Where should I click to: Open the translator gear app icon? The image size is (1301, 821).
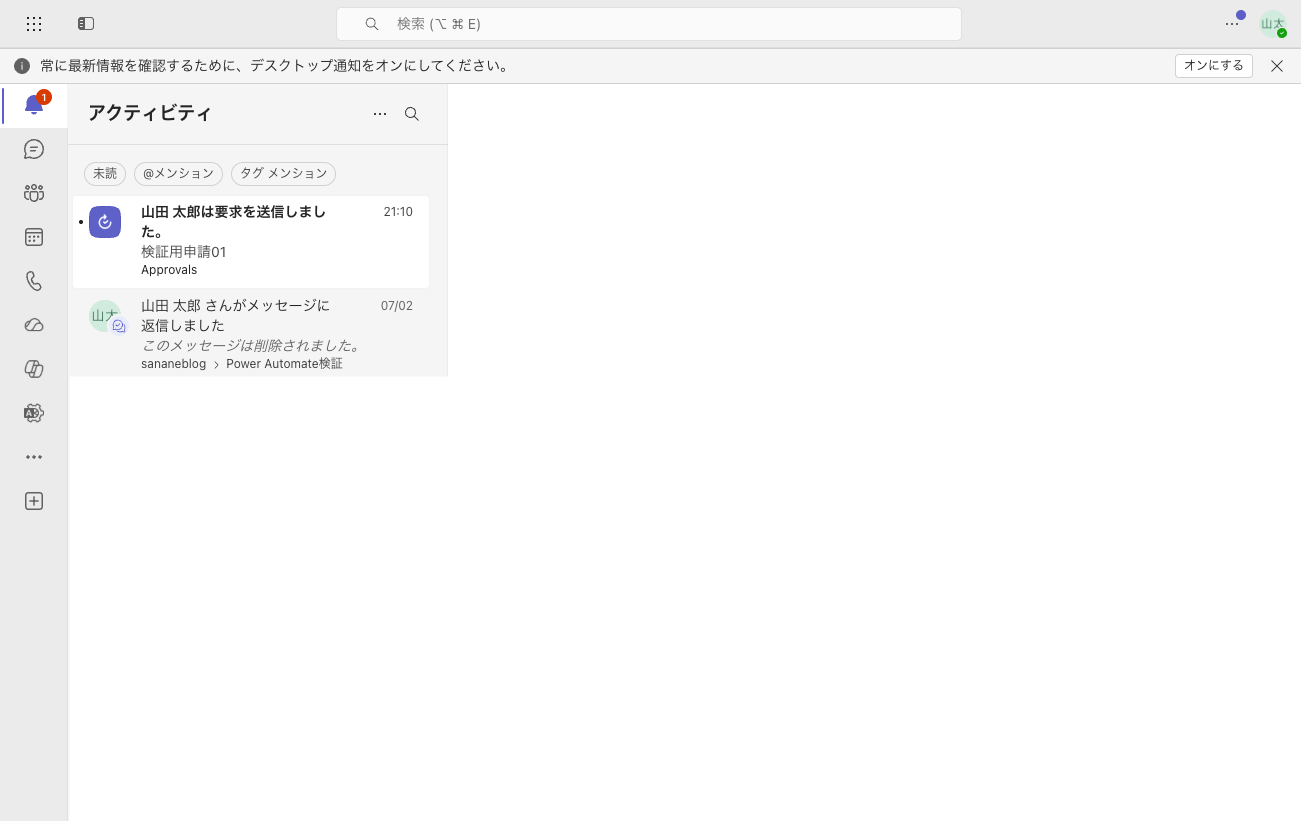point(34,413)
